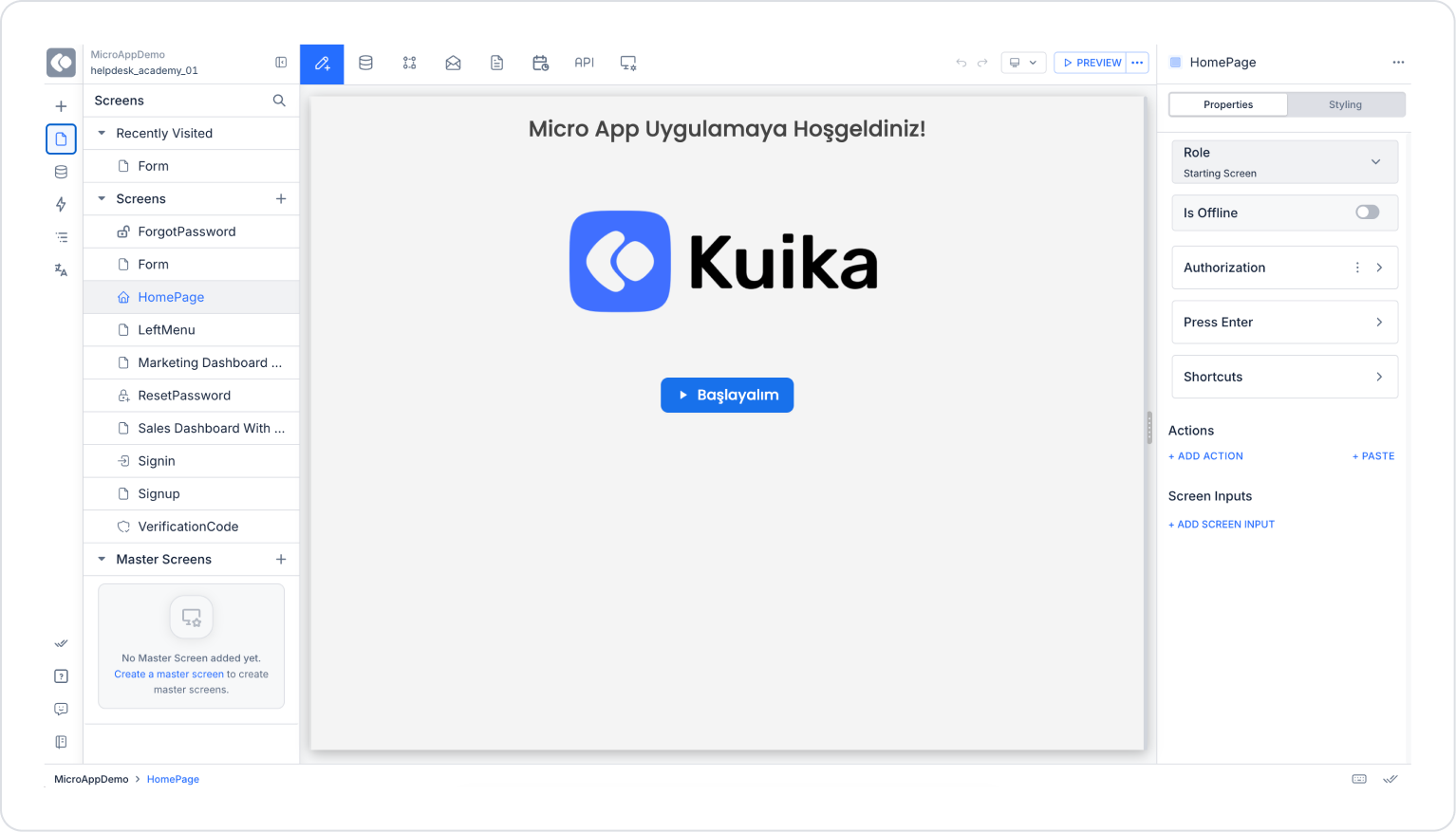Open Marketing Dashboard screen
This screenshot has width=1456, height=832.
[x=192, y=362]
